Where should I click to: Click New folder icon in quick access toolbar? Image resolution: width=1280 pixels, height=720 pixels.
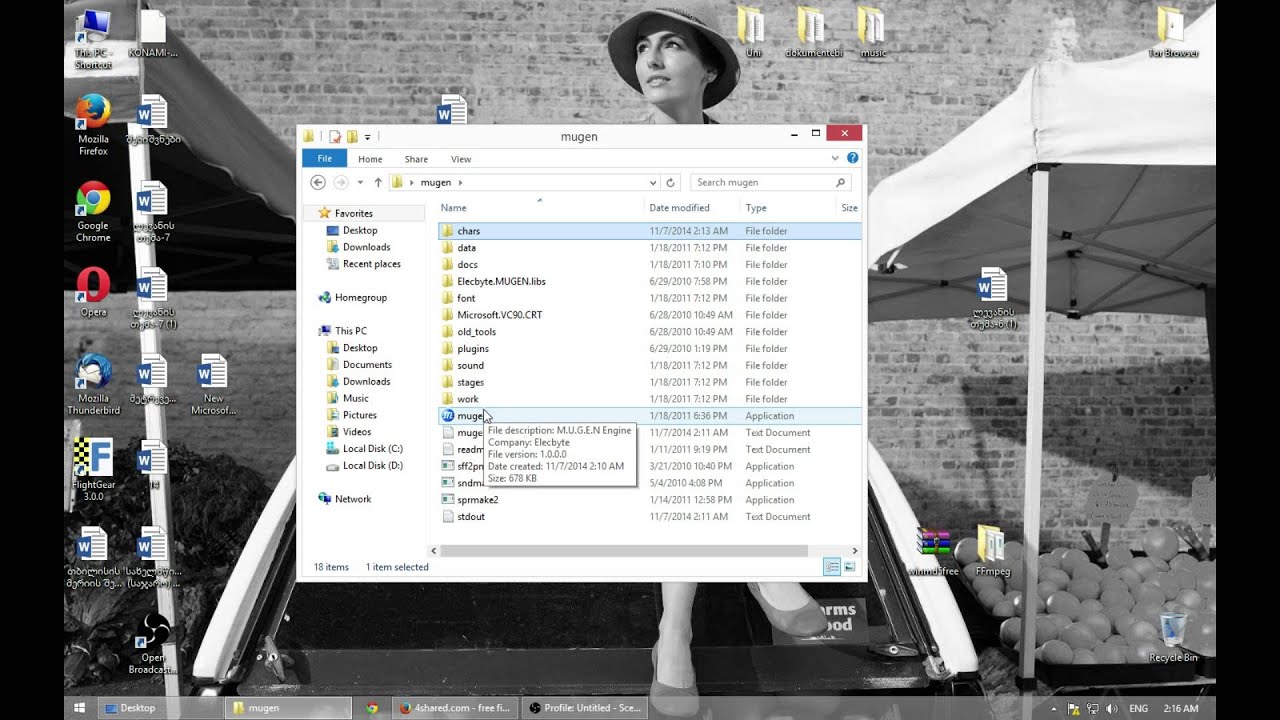(x=352, y=136)
